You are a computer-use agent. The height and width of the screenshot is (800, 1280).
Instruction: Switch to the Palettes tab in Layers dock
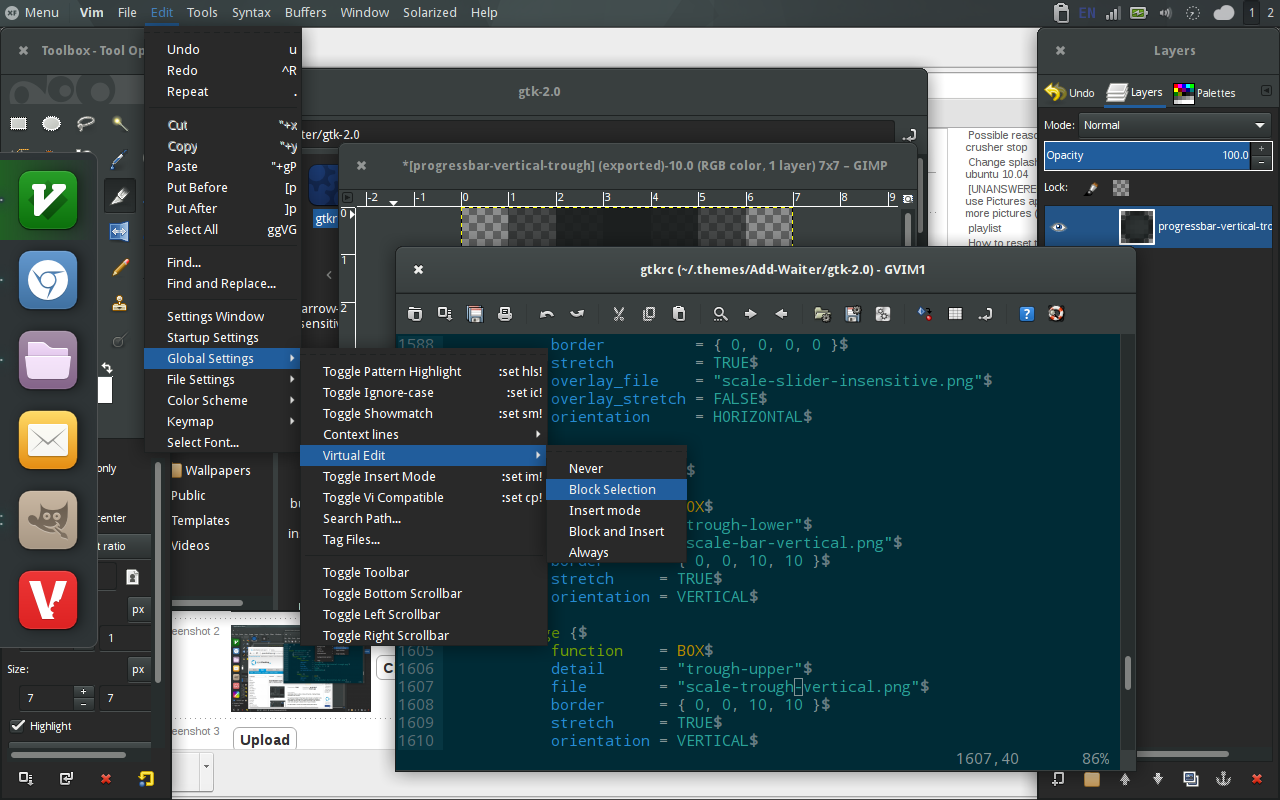(1205, 92)
